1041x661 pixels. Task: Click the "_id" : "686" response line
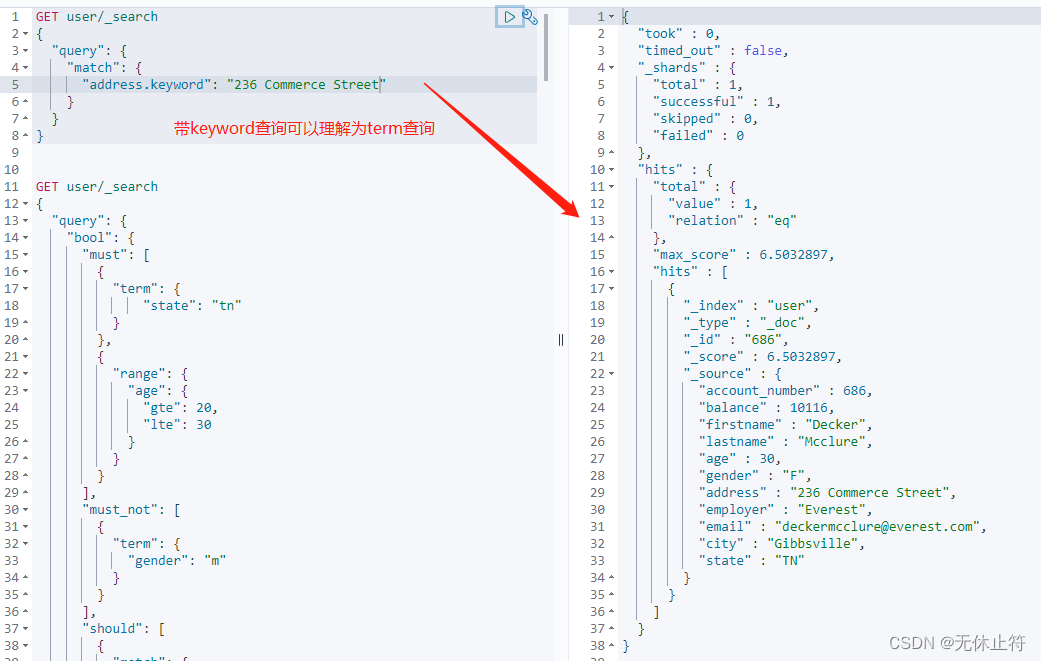[x=736, y=340]
